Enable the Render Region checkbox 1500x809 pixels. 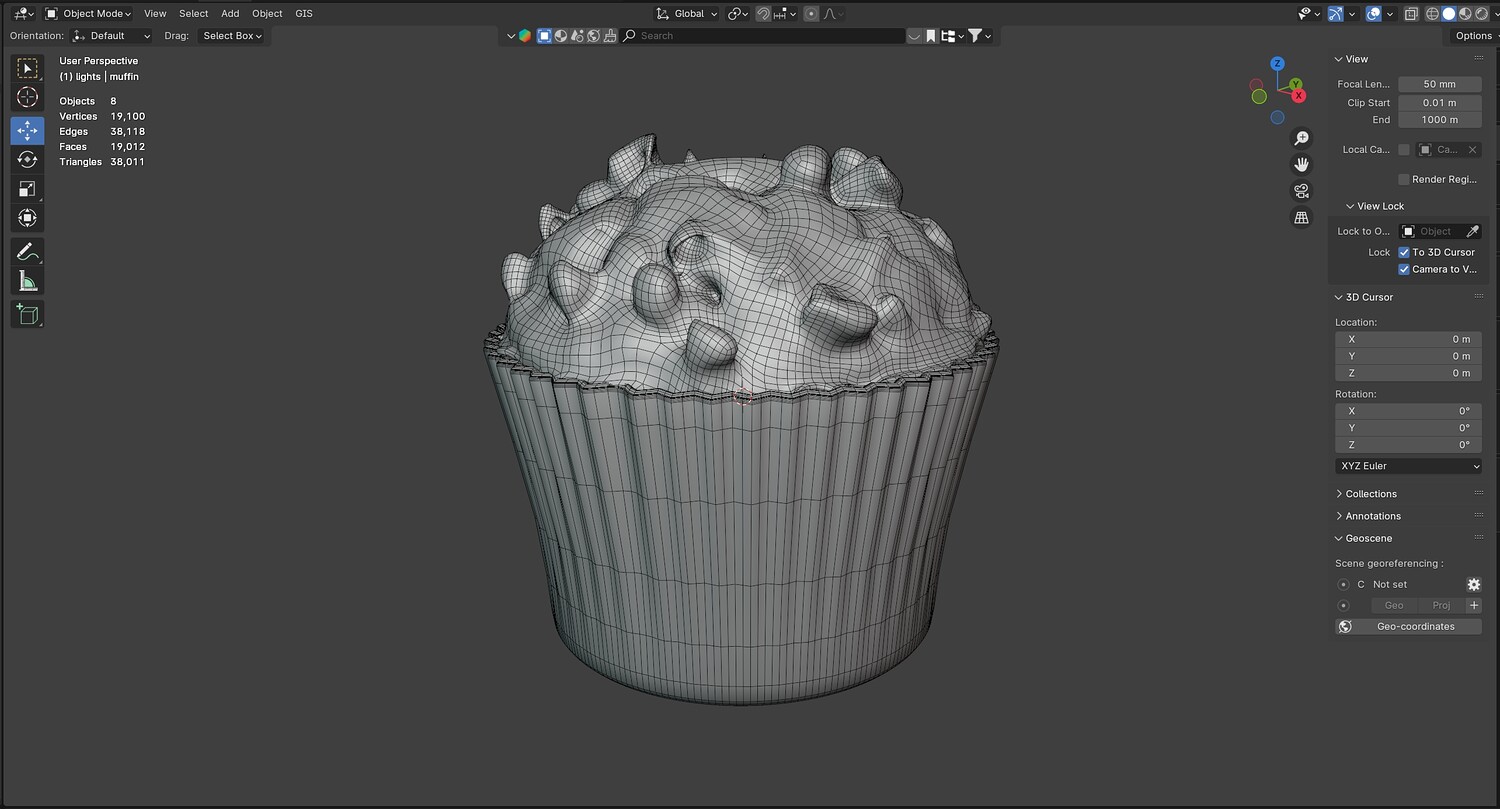tap(1404, 179)
